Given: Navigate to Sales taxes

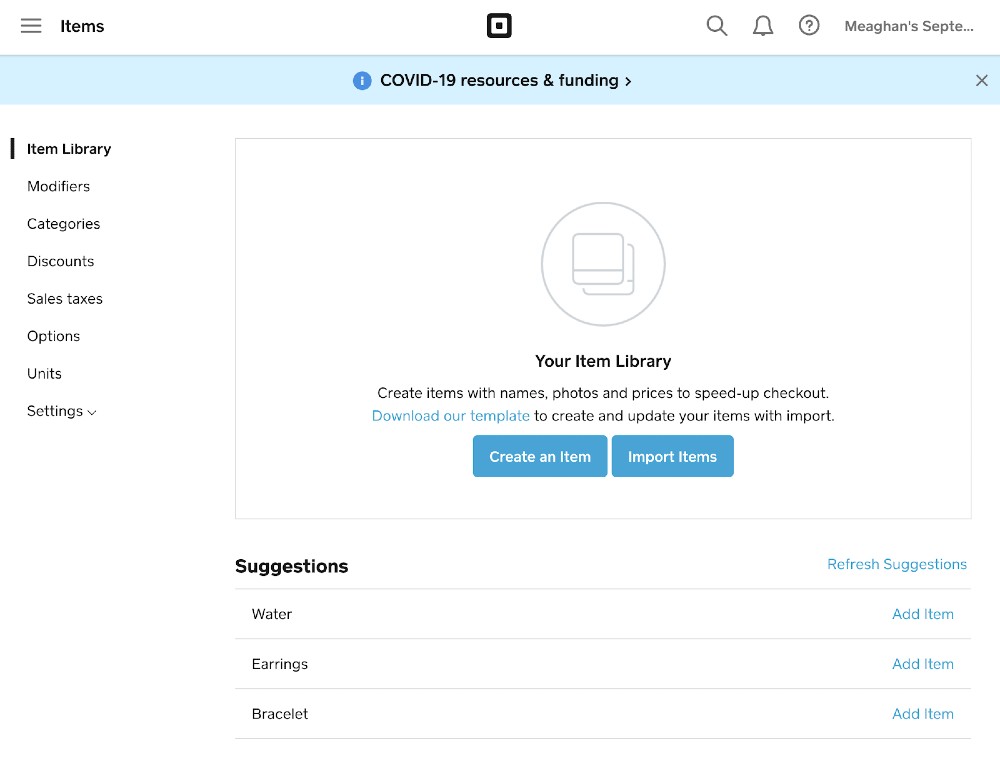Looking at the screenshot, I should pos(64,299).
